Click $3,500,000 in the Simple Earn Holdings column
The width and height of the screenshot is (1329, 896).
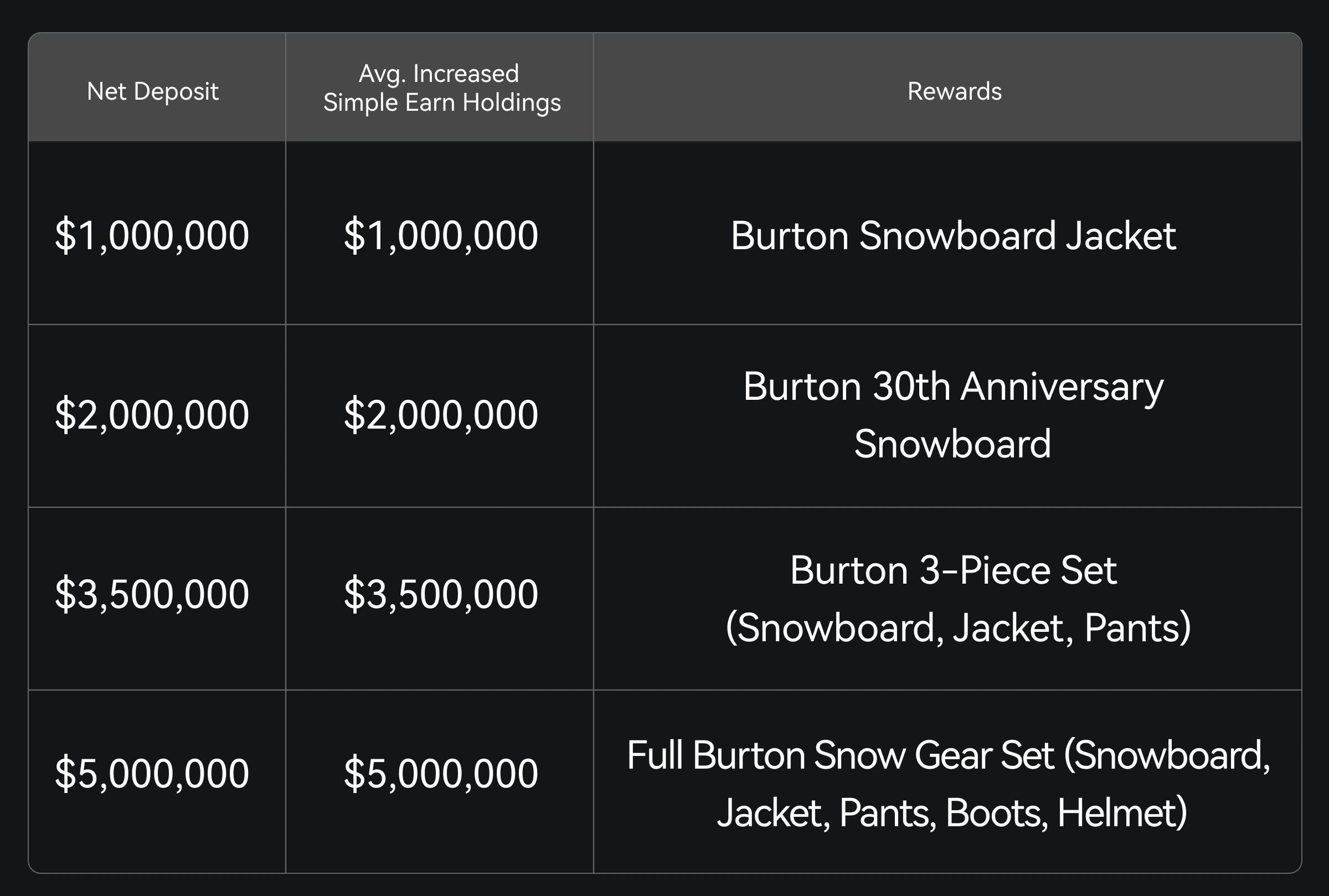441,594
